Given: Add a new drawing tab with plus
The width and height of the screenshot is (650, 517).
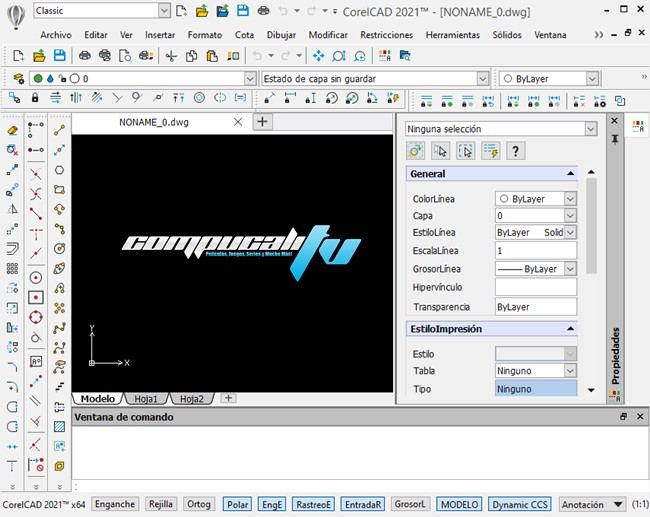Looking at the screenshot, I should 262,122.
